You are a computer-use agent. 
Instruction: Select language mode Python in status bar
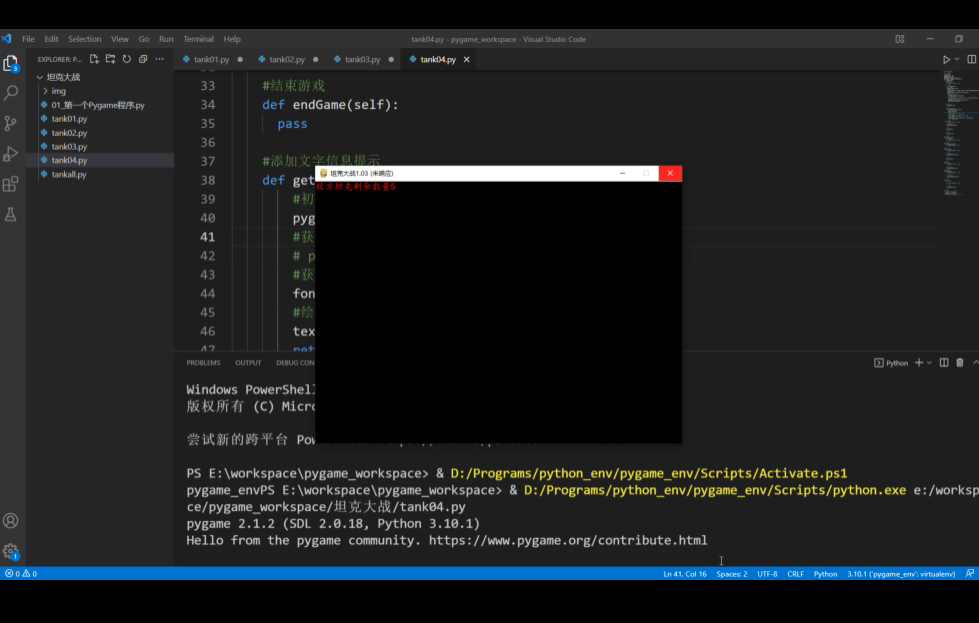click(x=825, y=574)
